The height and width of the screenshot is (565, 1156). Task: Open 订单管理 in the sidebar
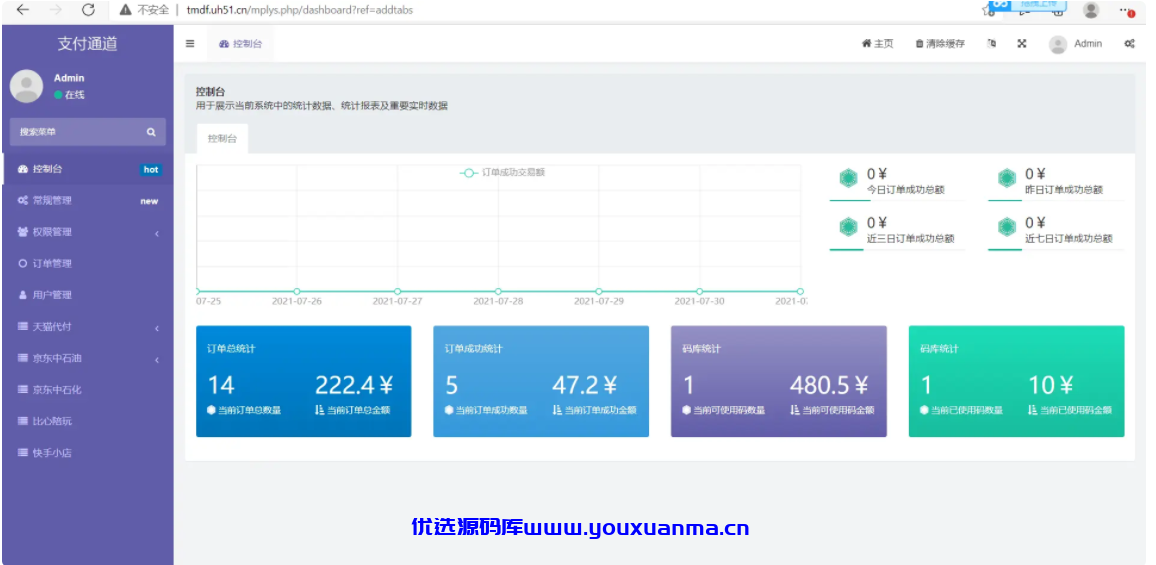[88, 263]
